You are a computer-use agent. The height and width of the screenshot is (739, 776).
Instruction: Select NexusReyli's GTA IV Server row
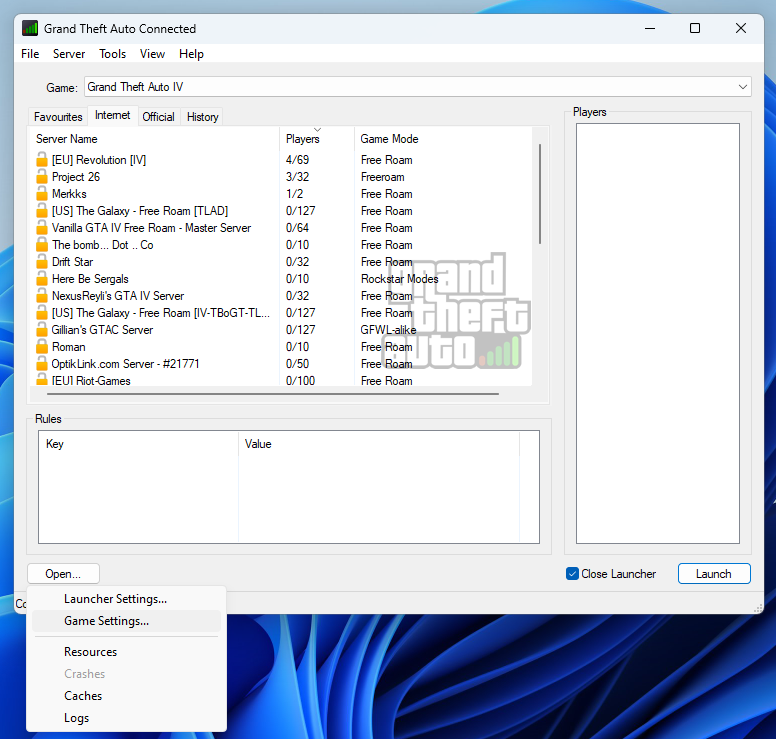[281, 296]
